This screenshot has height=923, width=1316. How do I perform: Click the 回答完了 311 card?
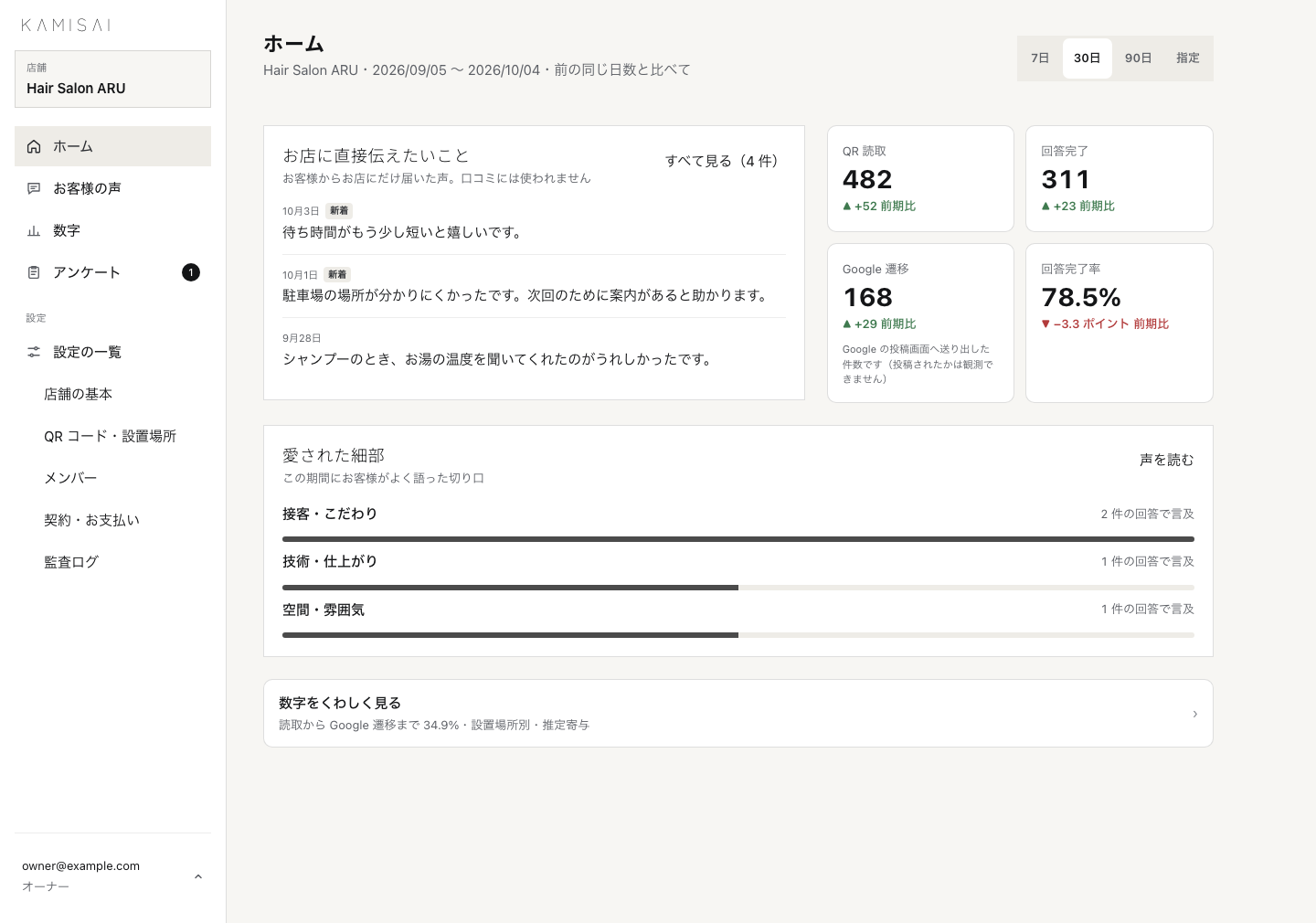tap(1120, 178)
